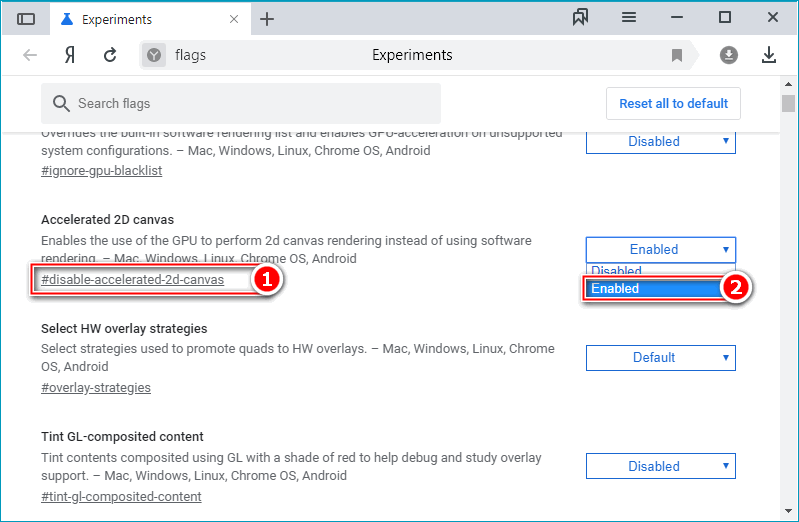
Task: Open the browser hamburger menu
Action: coord(629,18)
